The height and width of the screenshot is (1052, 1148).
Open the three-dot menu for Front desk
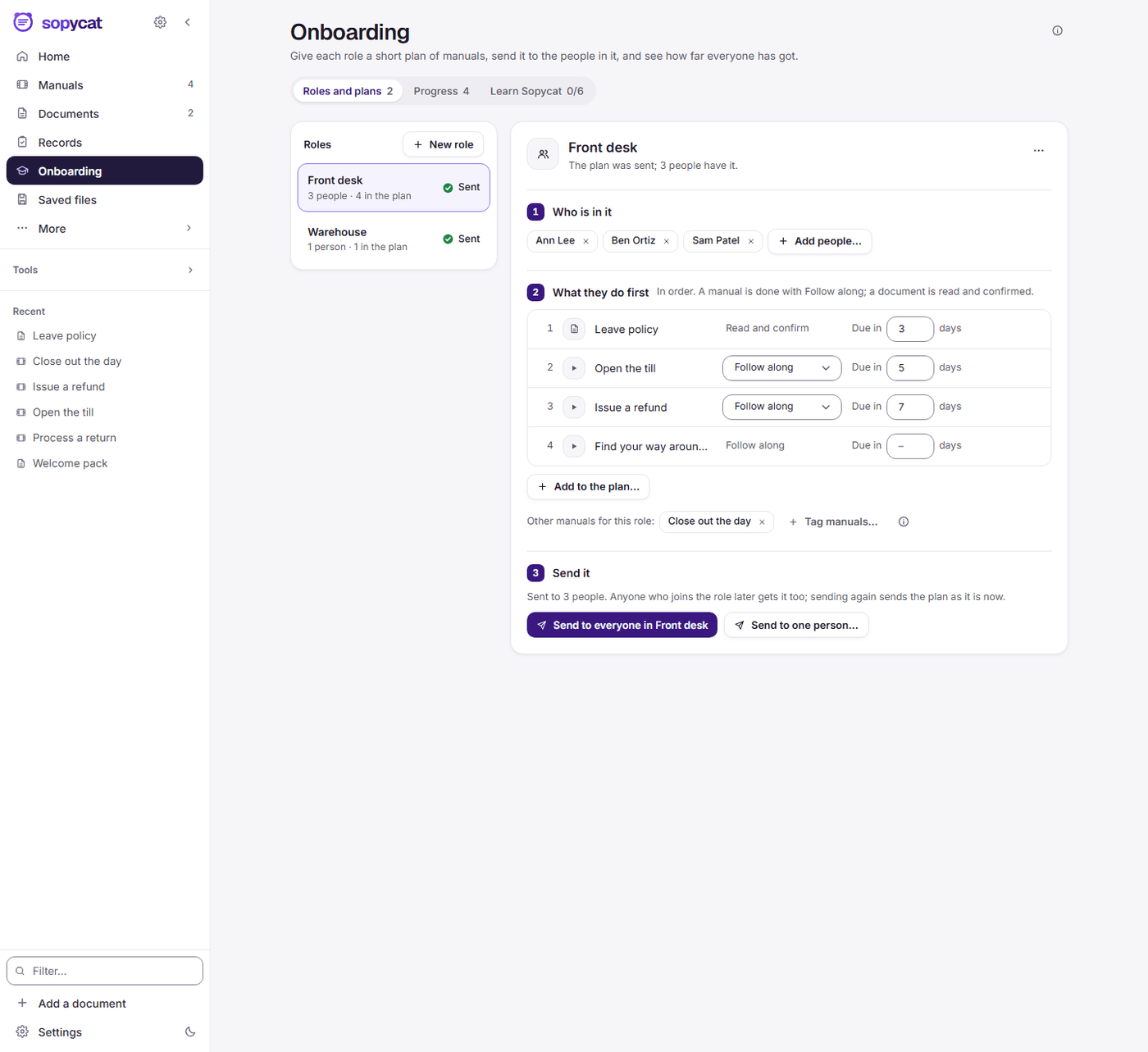pyautogui.click(x=1038, y=150)
